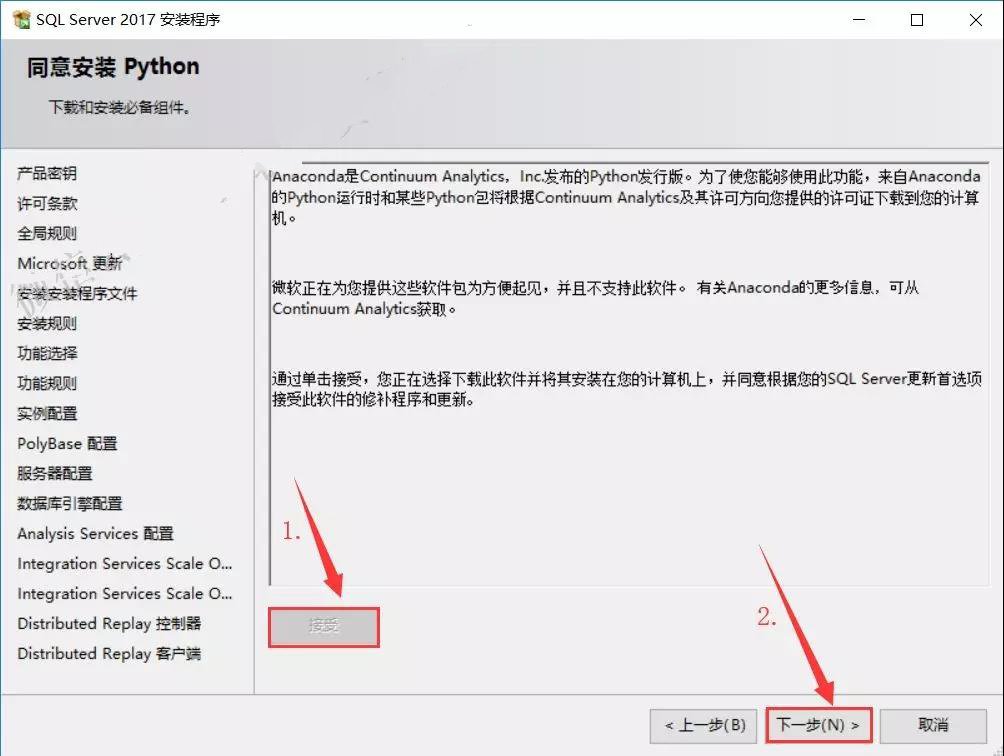Viewport: 1004px width, 756px height.
Task: Select the 实例配置 step in the sidebar
Action: (47, 414)
